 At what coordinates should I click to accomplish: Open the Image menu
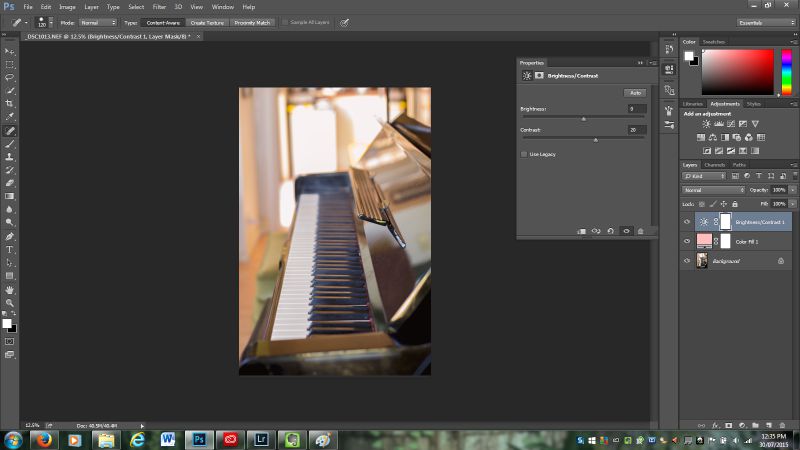67,7
